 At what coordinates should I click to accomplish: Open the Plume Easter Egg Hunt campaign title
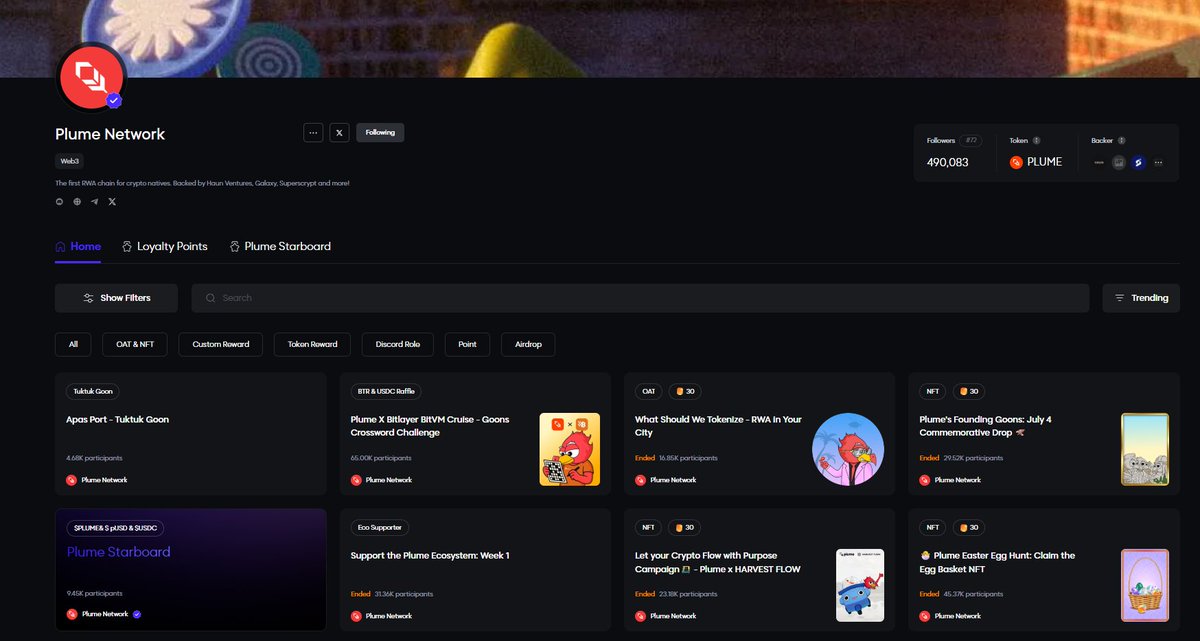coord(998,562)
